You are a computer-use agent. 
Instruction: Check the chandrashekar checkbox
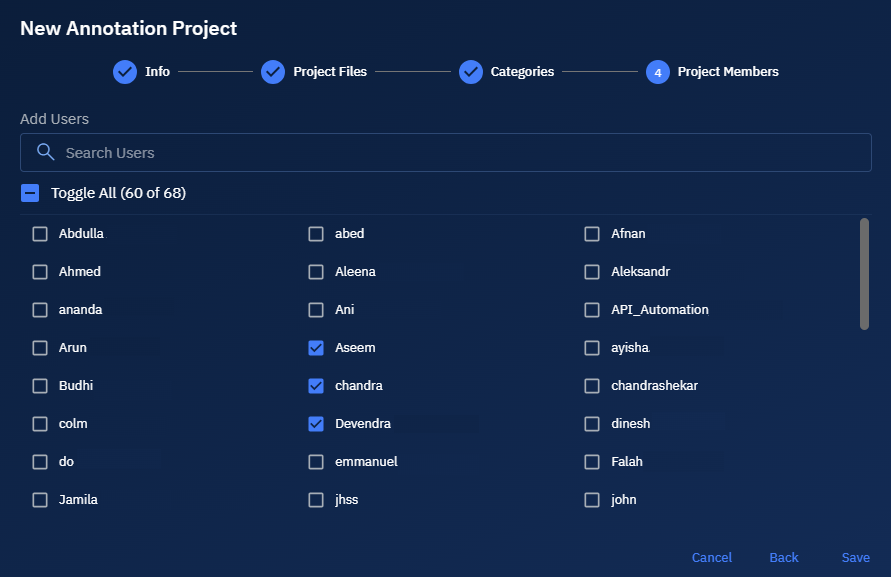[592, 386]
